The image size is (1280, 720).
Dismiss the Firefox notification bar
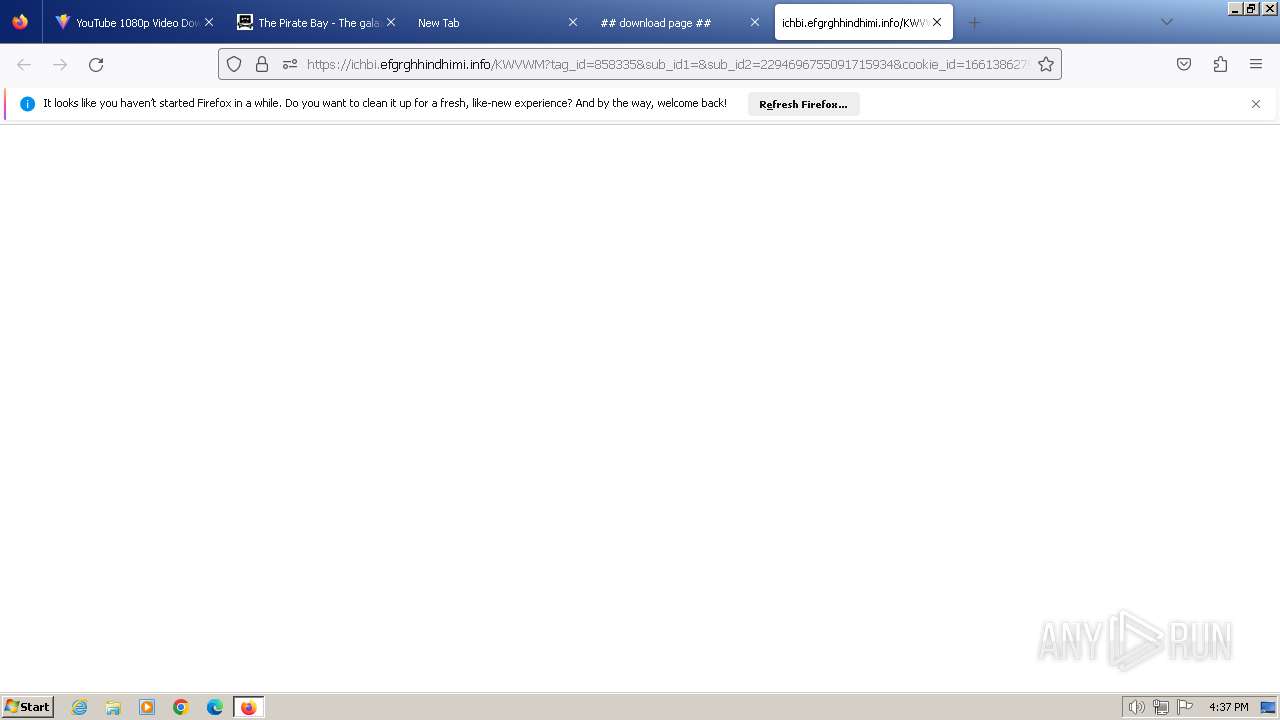click(x=1256, y=104)
